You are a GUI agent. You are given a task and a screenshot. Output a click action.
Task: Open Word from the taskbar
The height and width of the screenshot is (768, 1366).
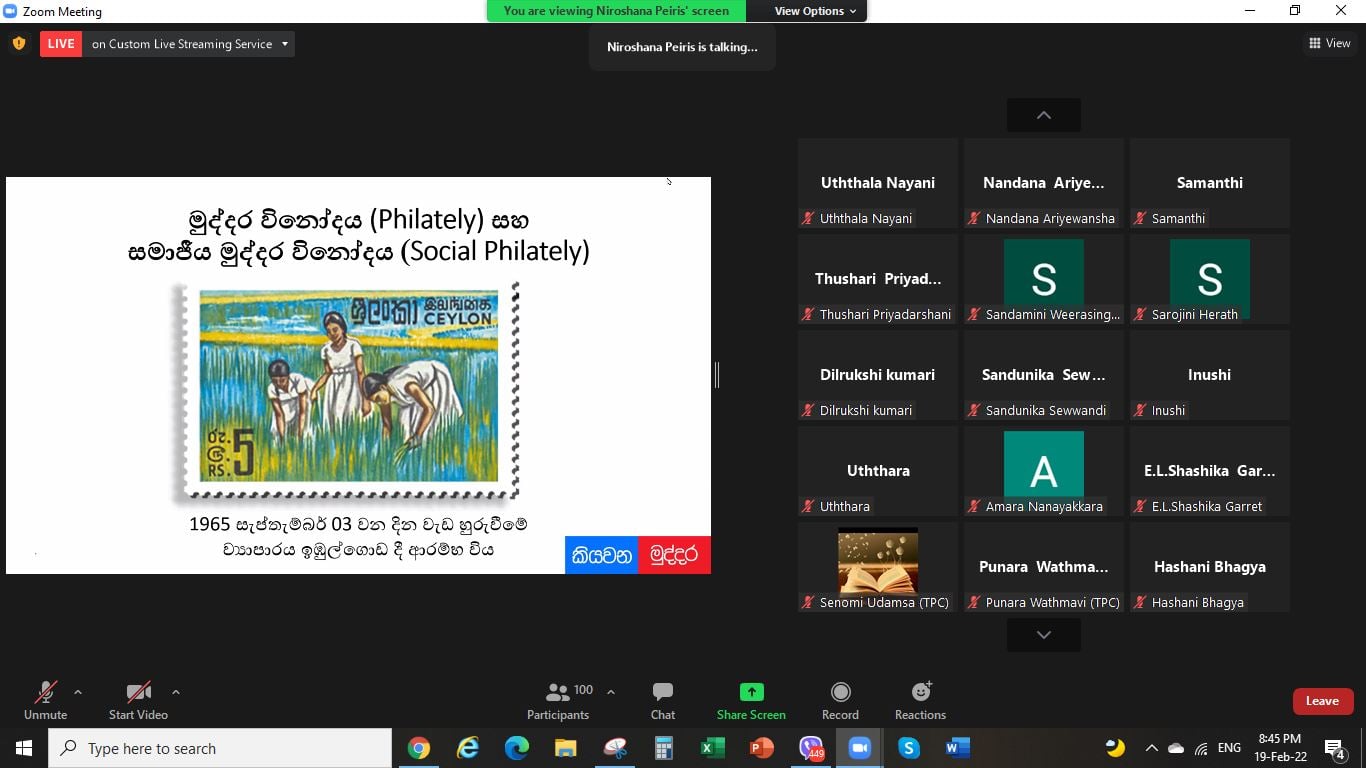pyautogui.click(x=958, y=748)
